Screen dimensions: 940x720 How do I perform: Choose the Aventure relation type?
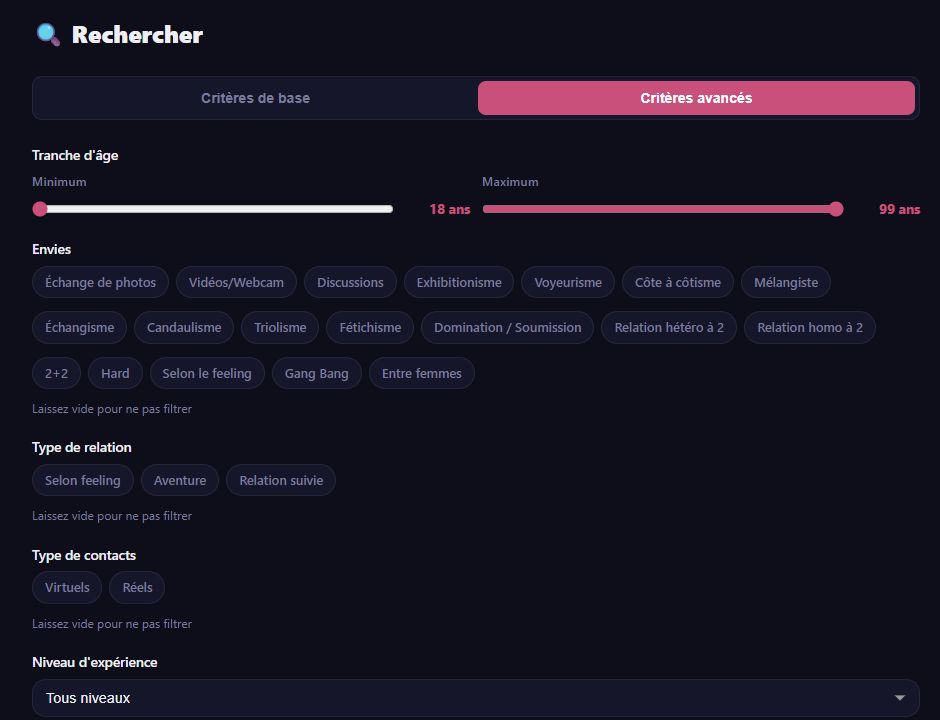pos(180,480)
